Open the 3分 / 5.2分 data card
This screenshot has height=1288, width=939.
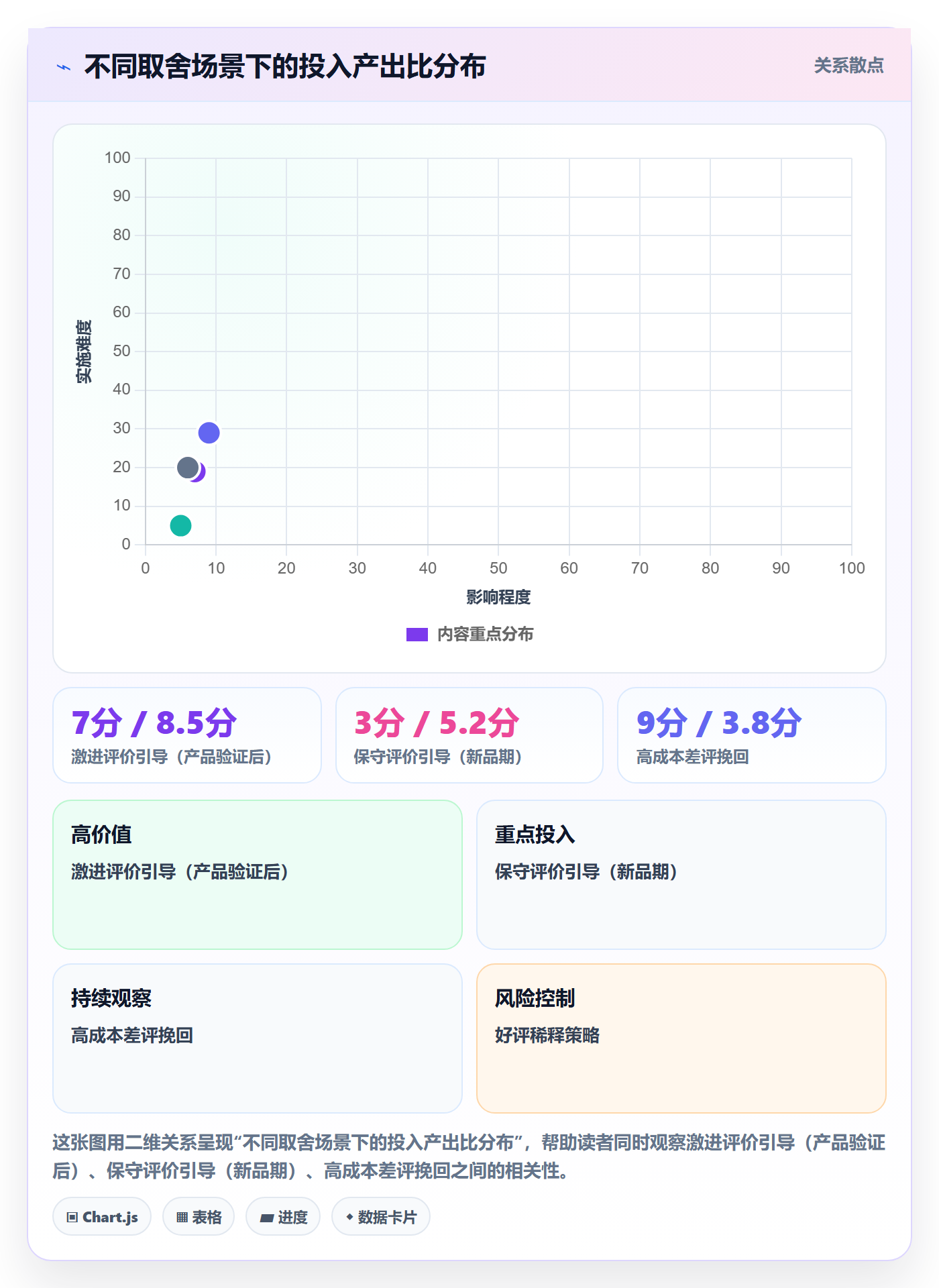(469, 735)
